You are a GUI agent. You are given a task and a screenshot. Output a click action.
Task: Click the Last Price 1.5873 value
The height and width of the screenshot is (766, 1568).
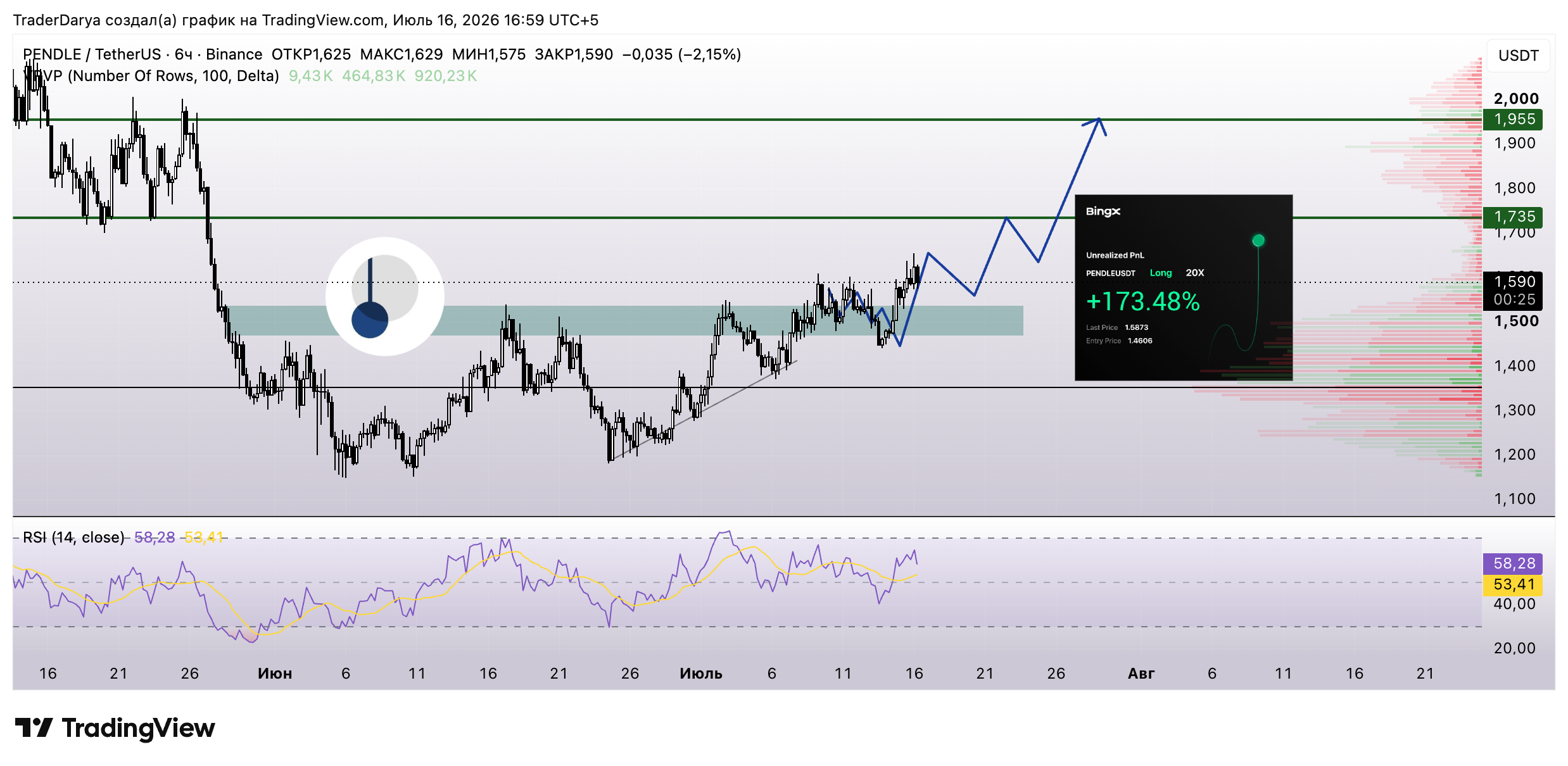1136,327
